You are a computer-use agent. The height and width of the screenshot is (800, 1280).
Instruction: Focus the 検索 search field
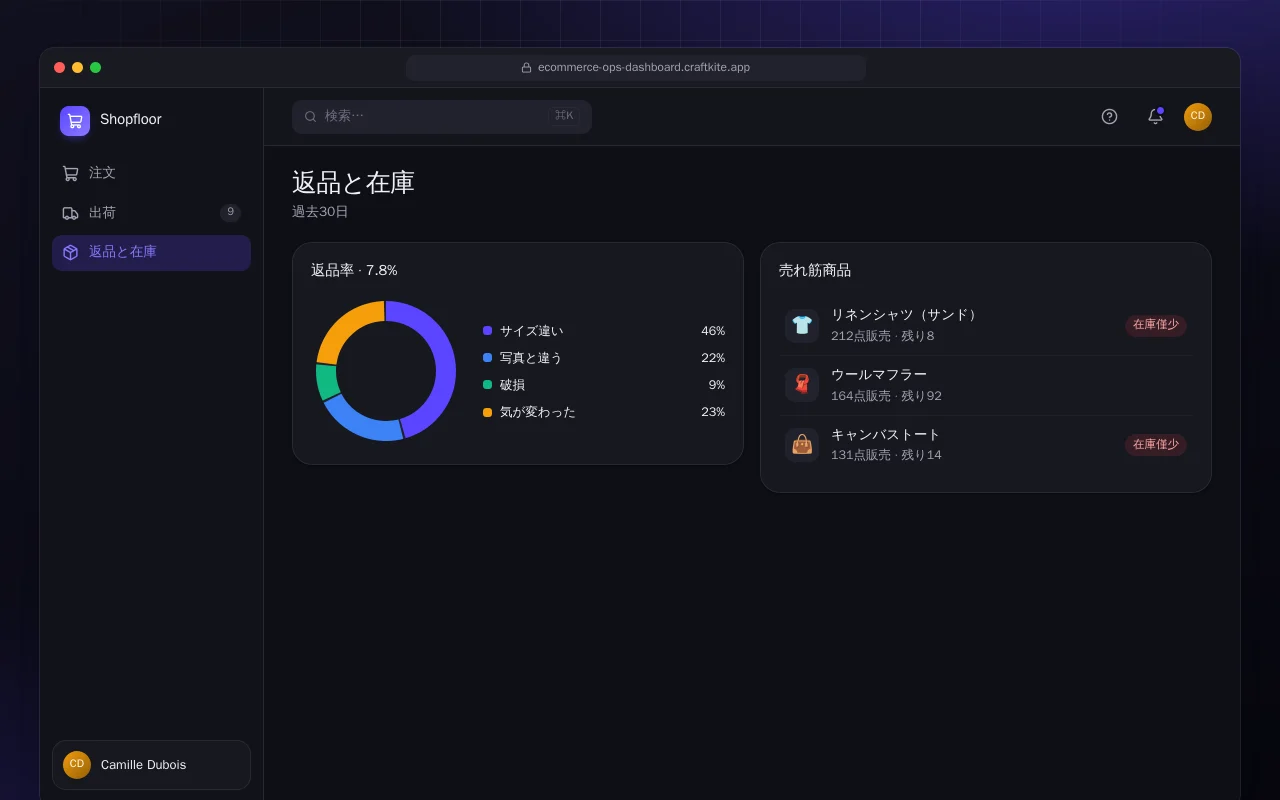point(442,116)
